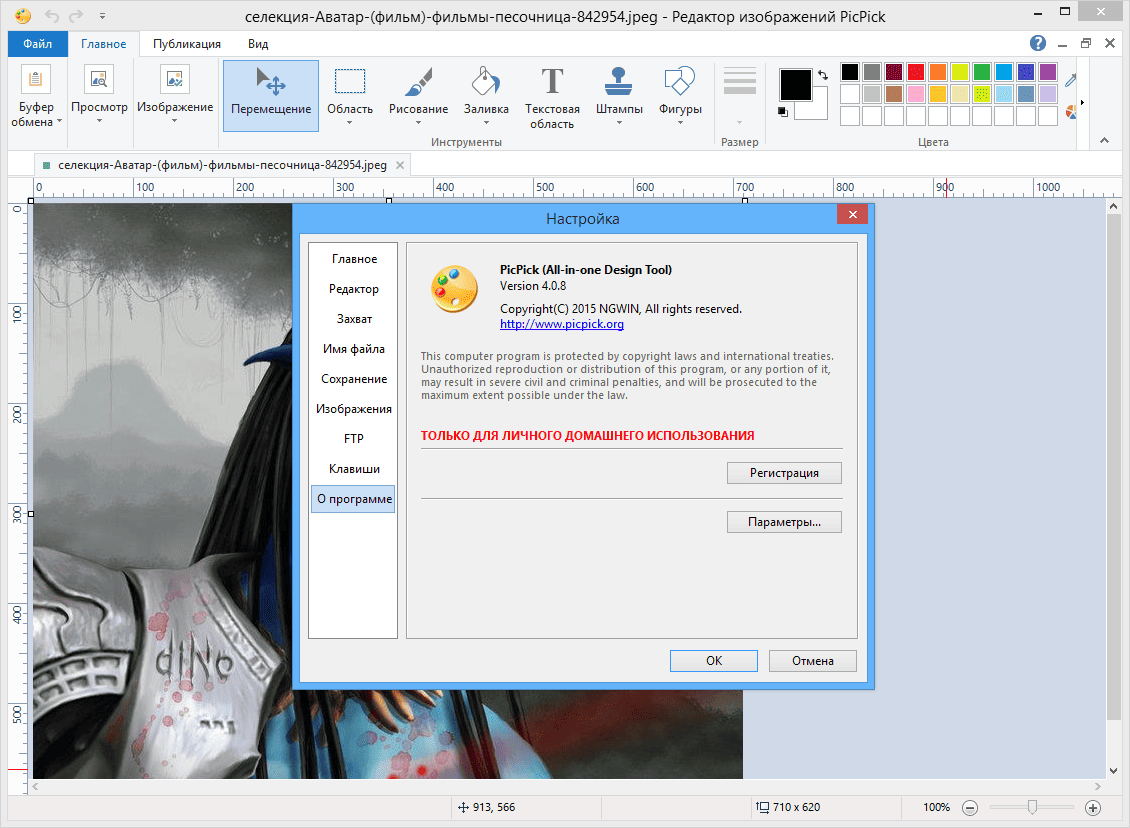Open the FTP settings category

click(x=354, y=439)
